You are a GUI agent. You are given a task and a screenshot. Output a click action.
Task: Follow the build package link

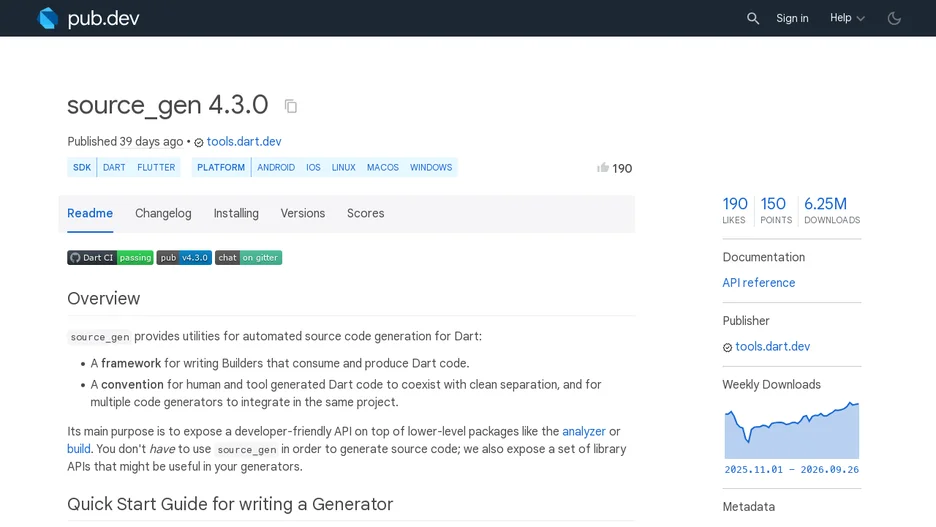tap(79, 449)
